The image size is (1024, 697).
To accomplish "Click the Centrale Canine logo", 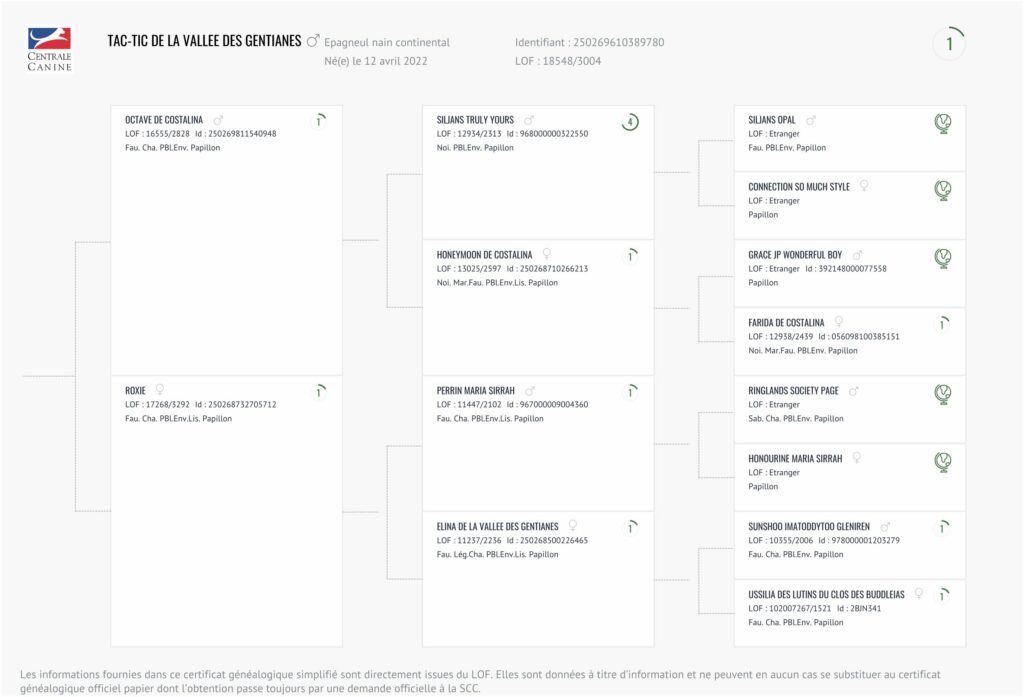I will pos(50,49).
